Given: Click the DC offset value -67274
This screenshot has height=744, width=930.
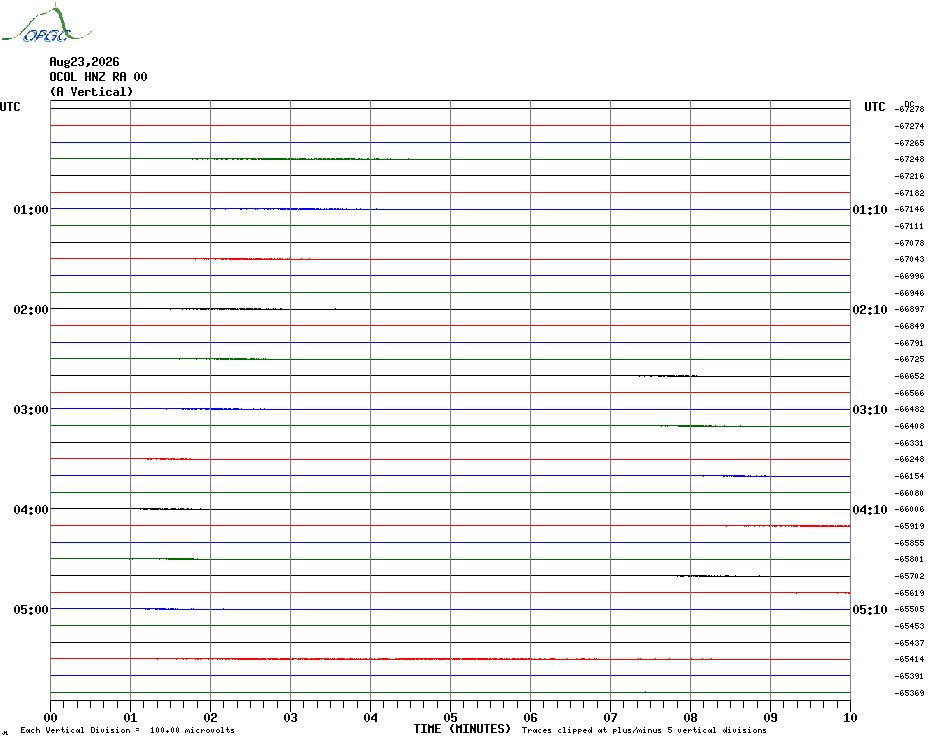Looking at the screenshot, I should point(909,126).
